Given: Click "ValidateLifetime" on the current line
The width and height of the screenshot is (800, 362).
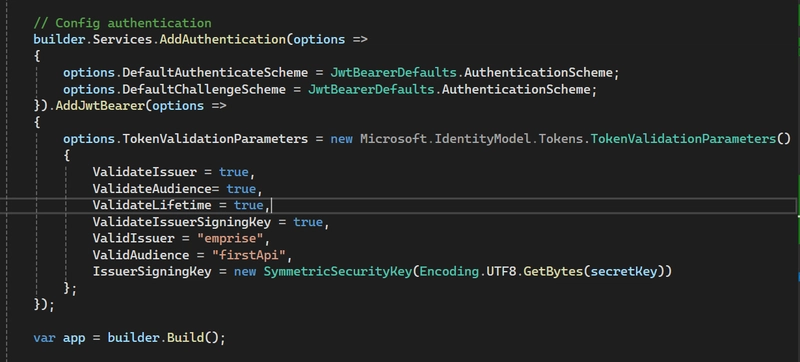Looking at the screenshot, I should pos(152,205).
